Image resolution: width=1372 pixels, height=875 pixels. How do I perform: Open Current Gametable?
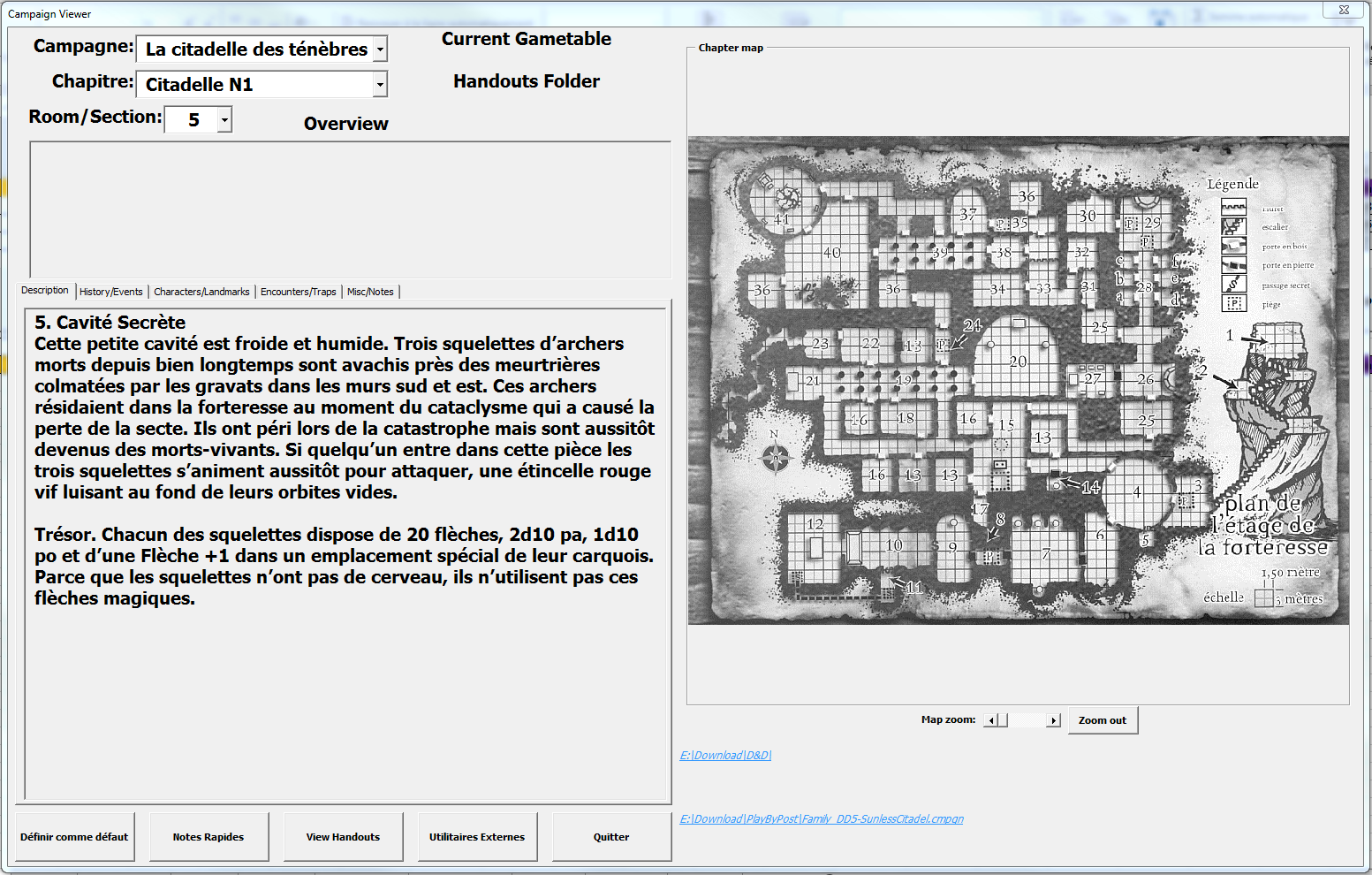click(x=527, y=39)
